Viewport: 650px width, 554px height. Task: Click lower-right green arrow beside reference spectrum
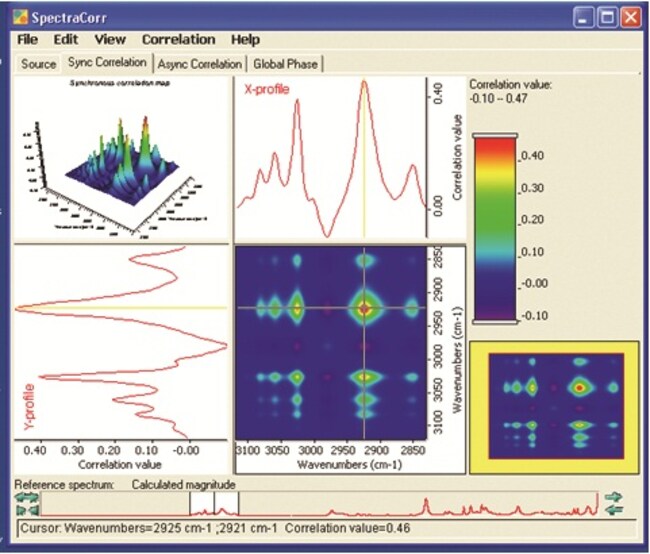coord(615,508)
